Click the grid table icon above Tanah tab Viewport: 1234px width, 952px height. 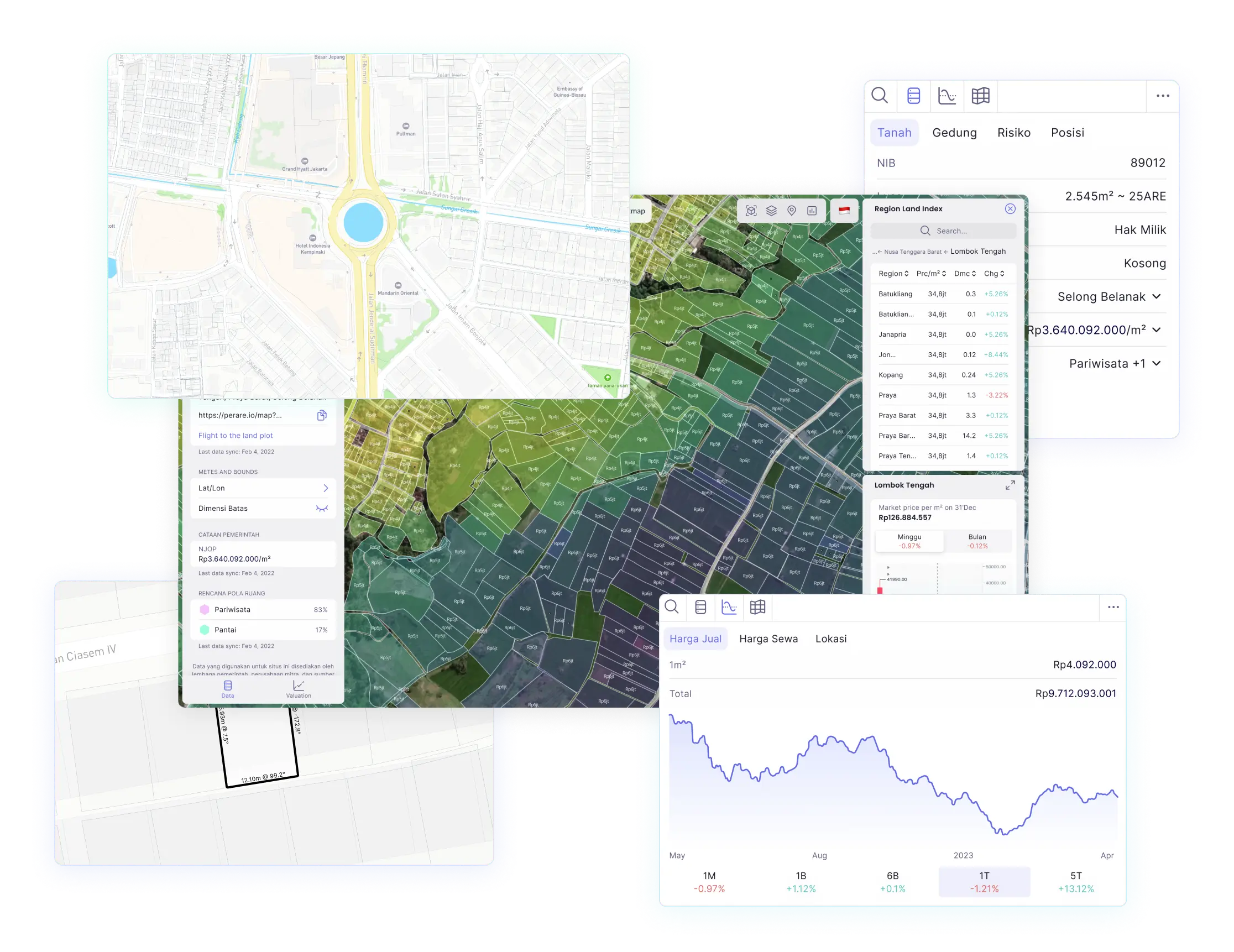click(x=980, y=96)
